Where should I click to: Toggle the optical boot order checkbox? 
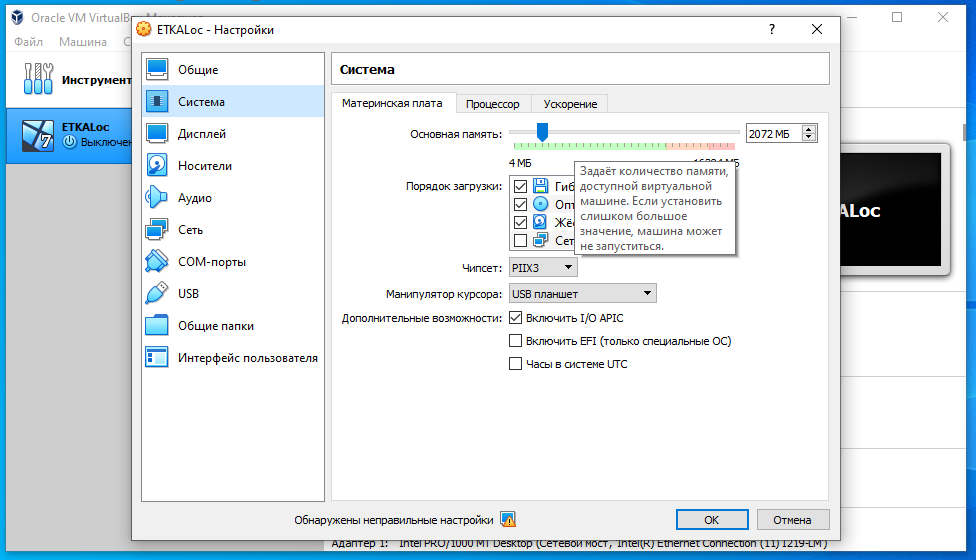(x=520, y=204)
